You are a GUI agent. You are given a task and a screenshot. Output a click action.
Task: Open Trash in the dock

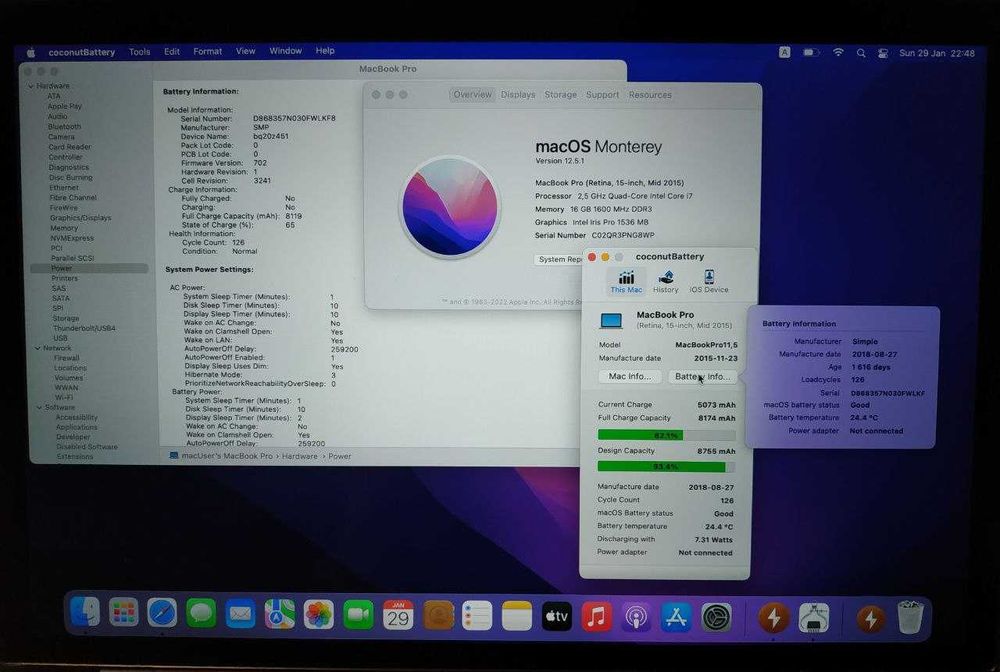point(910,617)
